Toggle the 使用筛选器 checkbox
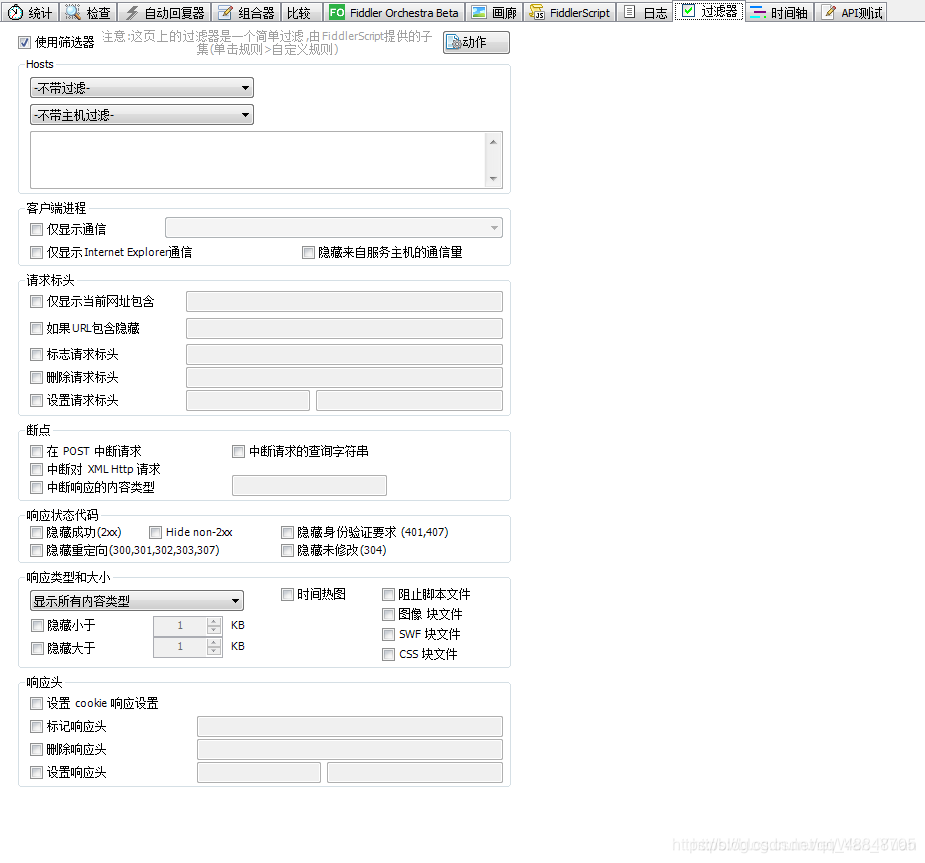This screenshot has height=863, width=925. click(24, 42)
